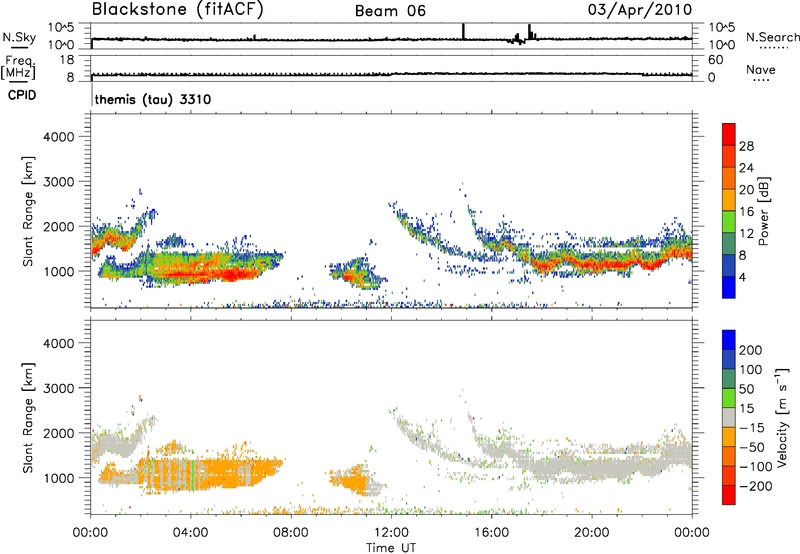Click the red bottom Velocity colorbar swatch
The height and width of the screenshot is (554, 800).
tap(729, 495)
